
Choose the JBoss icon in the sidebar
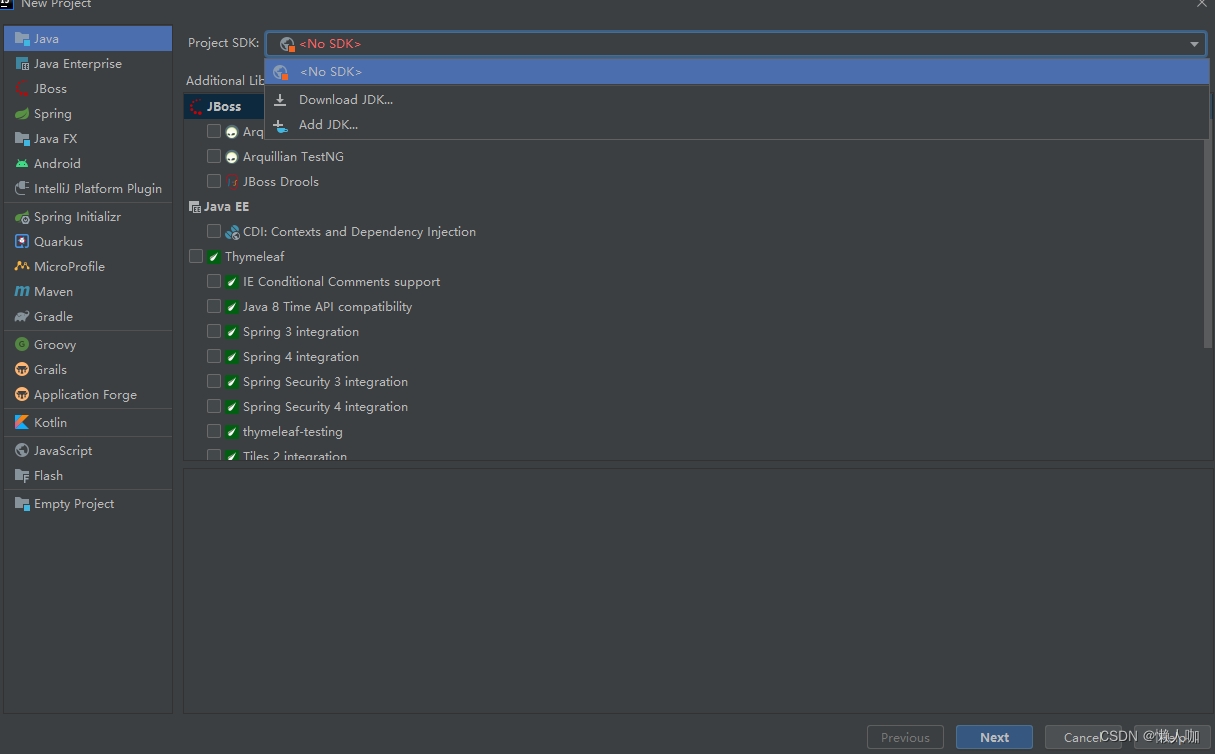click(x=22, y=89)
